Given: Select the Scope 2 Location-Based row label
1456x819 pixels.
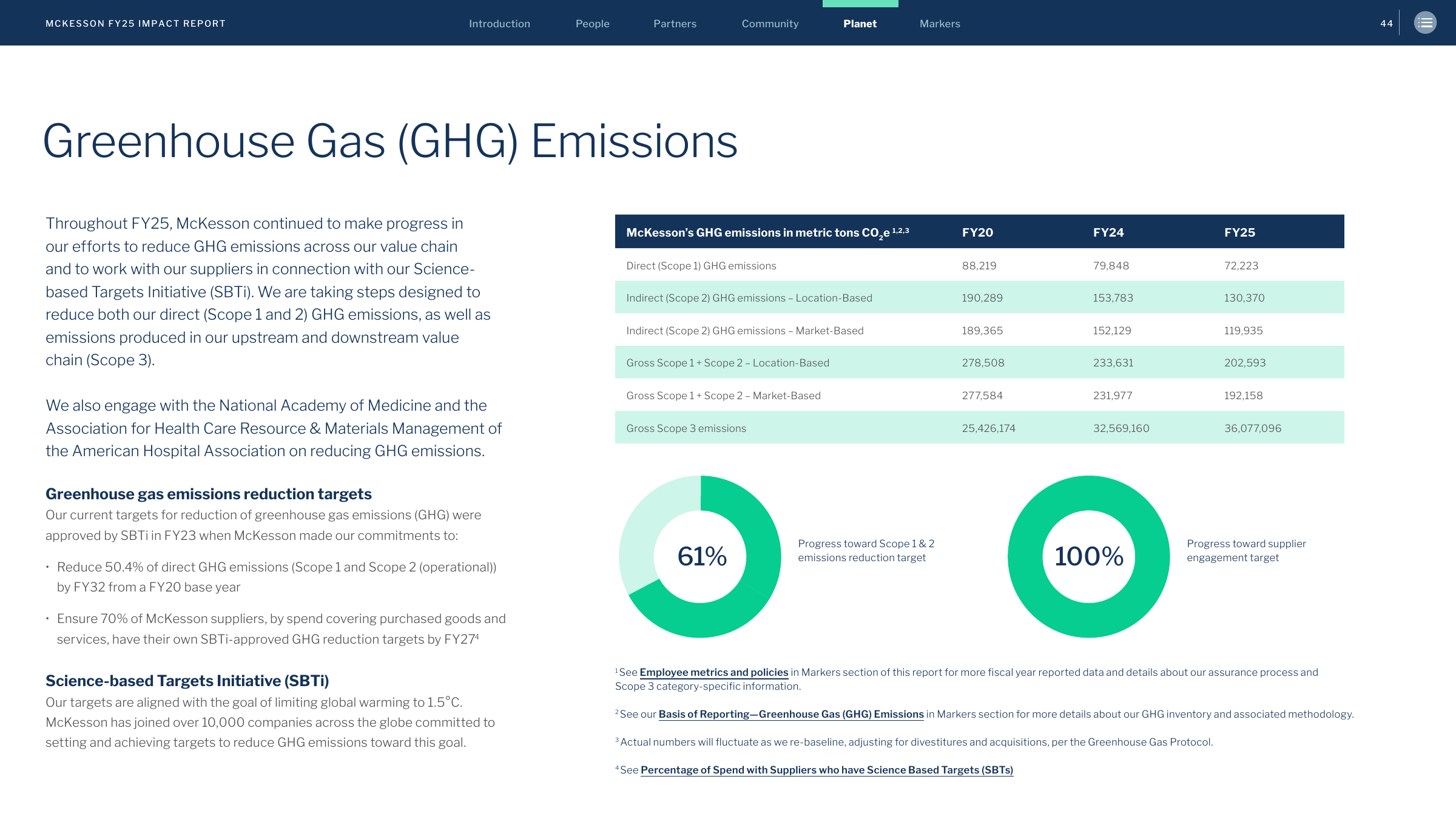Looking at the screenshot, I should (749, 298).
